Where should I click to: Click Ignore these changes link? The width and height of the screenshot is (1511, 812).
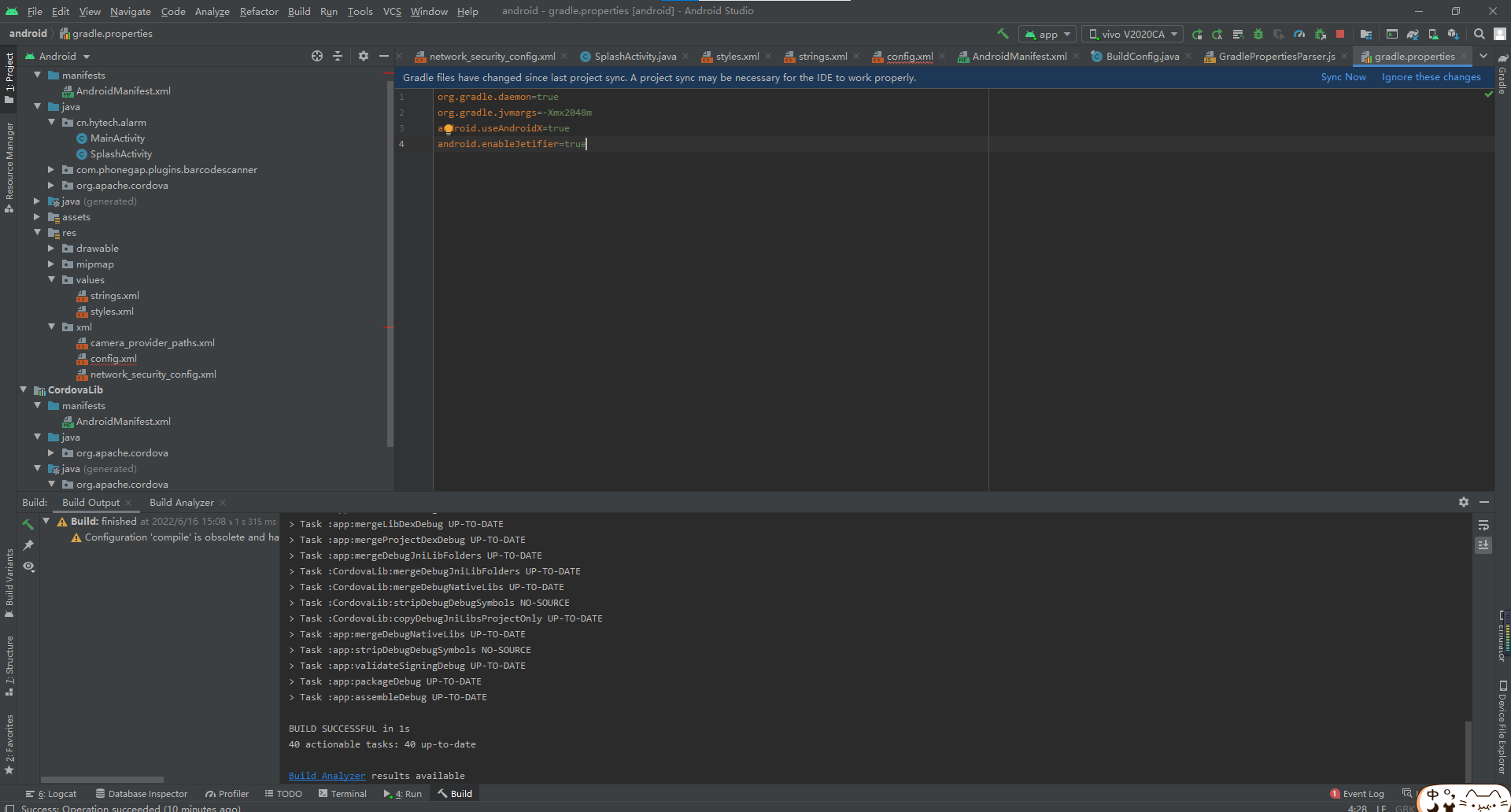click(x=1431, y=77)
